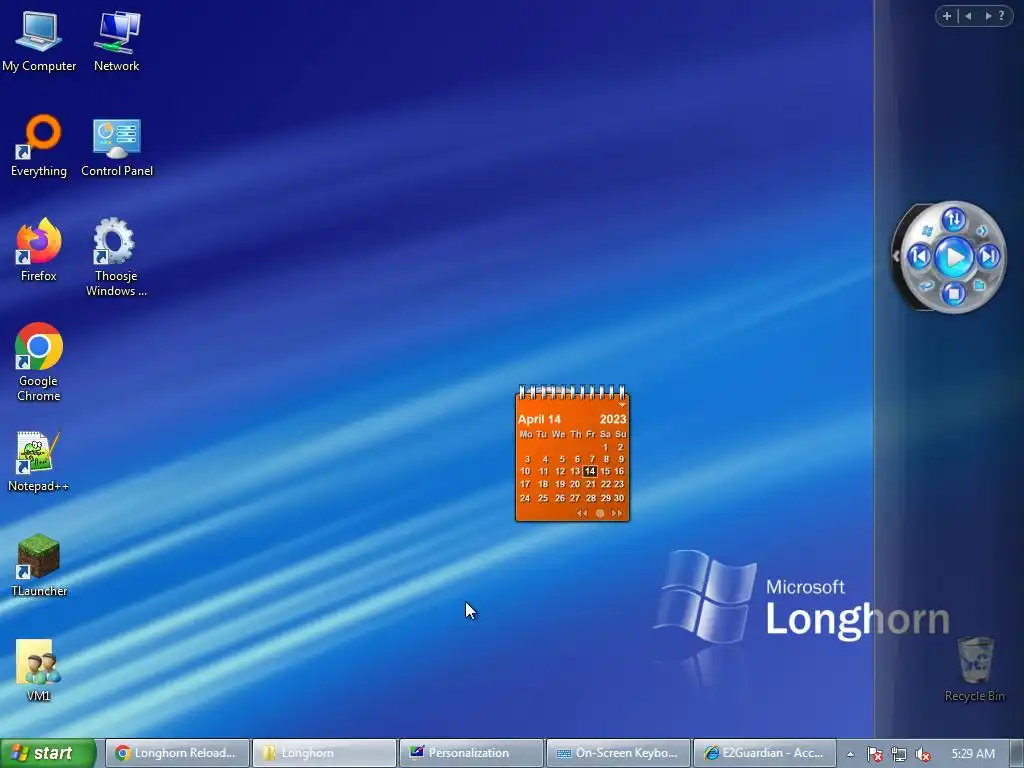Launch the Firefox desktop shortcut
Viewport: 1024px width, 768px height.
[x=39, y=250]
